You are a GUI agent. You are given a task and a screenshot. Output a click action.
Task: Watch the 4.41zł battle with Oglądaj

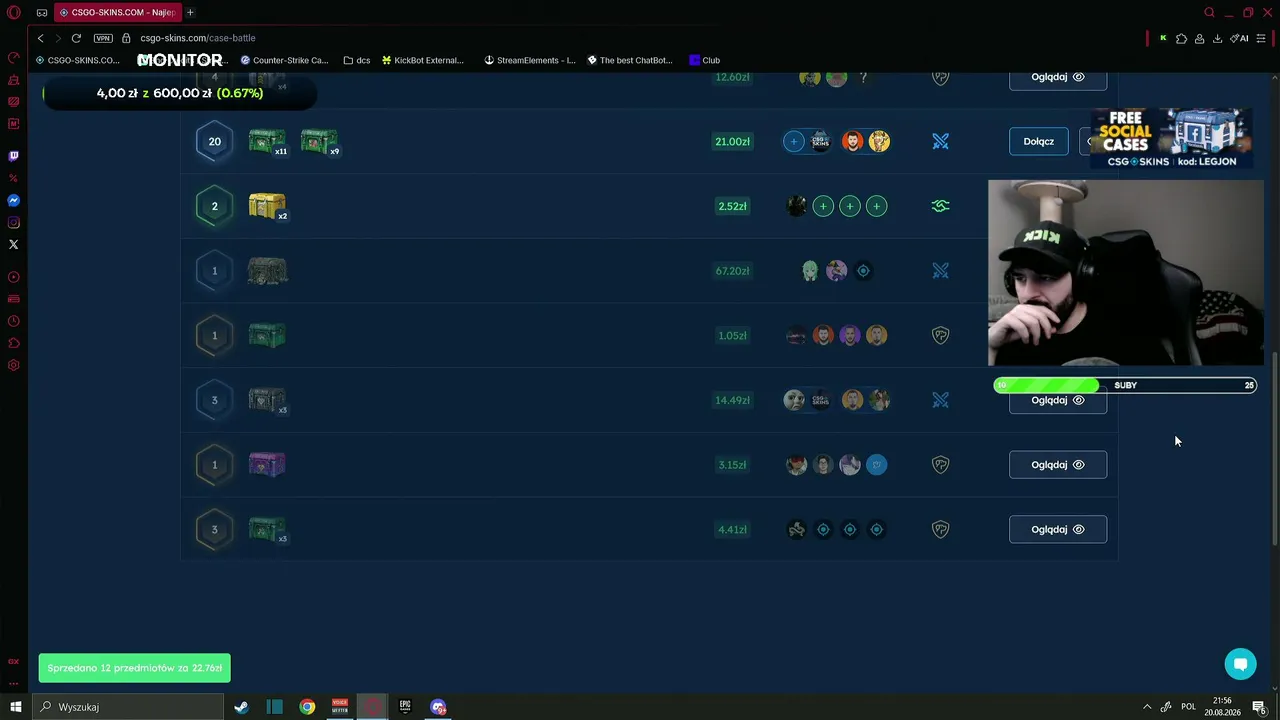[x=1058, y=530]
